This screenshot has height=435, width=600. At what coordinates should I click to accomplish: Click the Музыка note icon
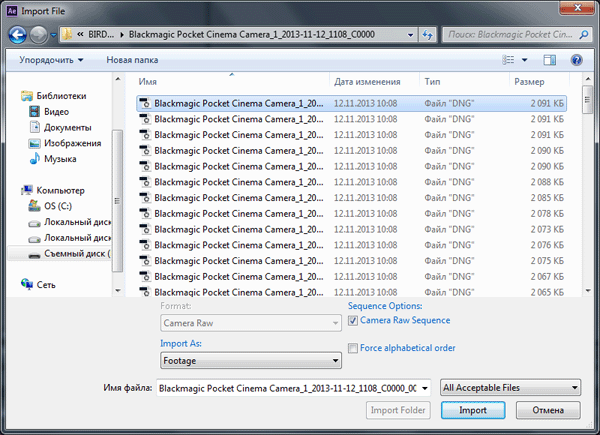(x=34, y=158)
